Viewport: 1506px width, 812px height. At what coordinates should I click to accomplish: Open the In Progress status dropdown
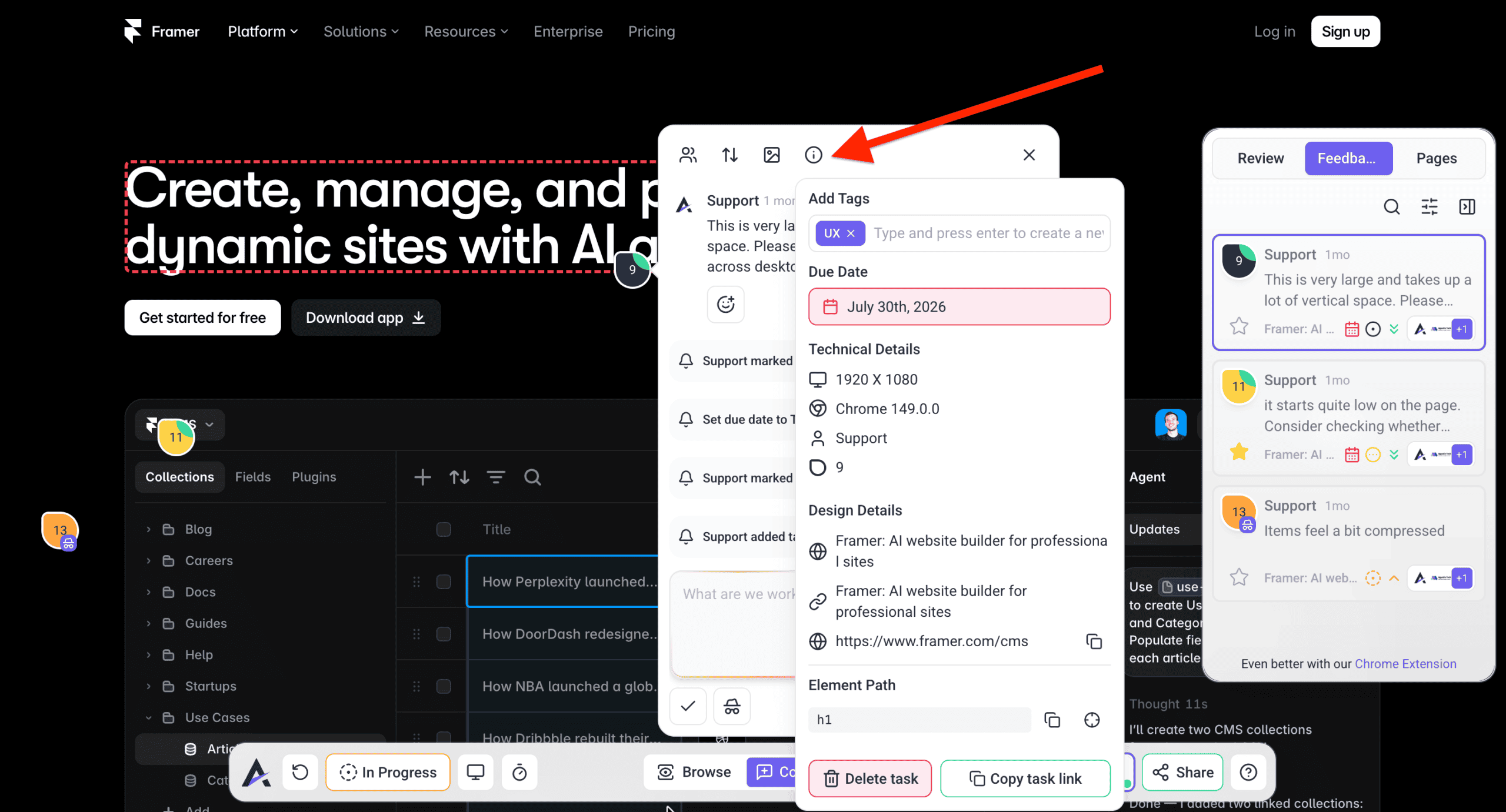point(388,772)
